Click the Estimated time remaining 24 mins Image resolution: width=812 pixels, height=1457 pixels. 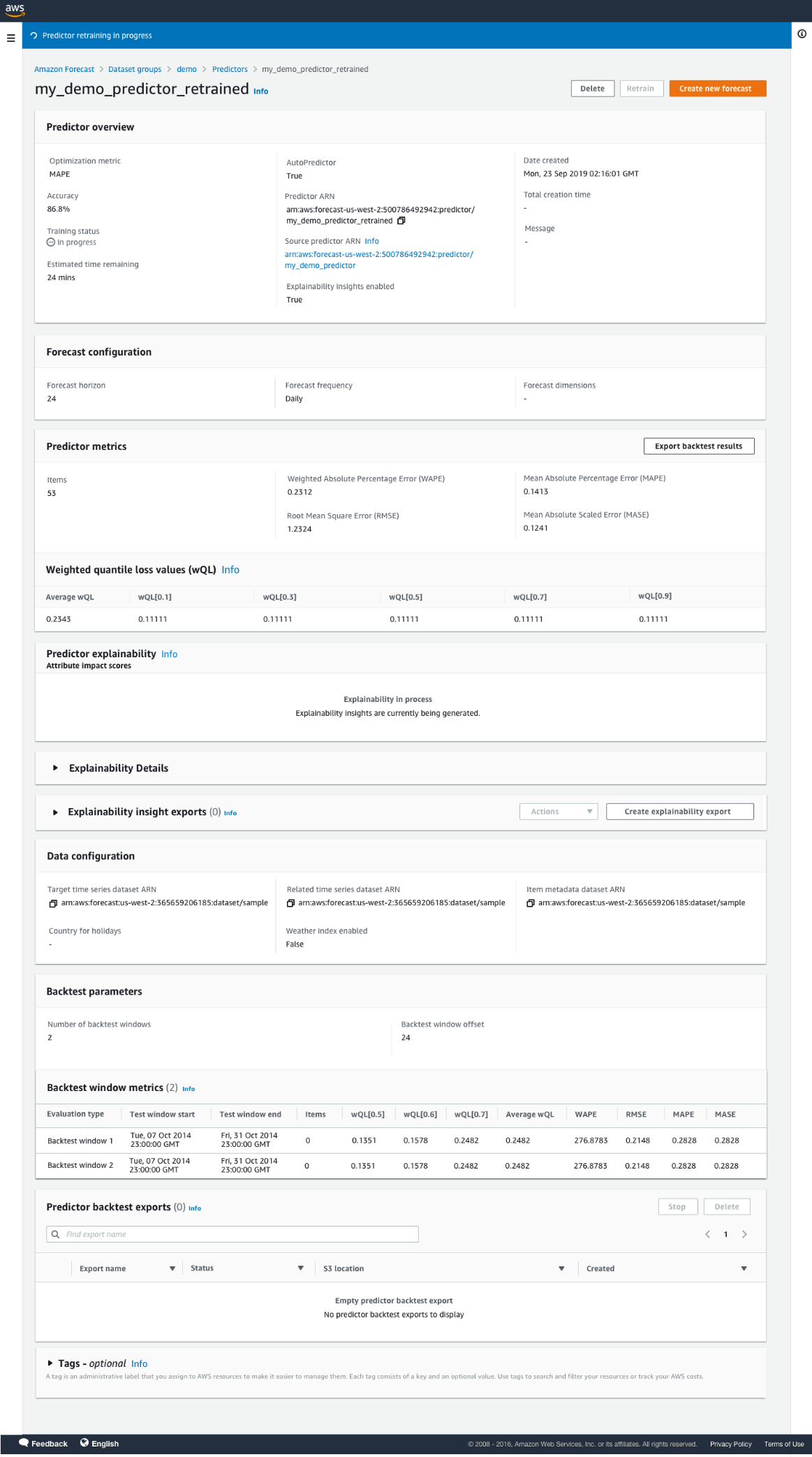(61, 278)
